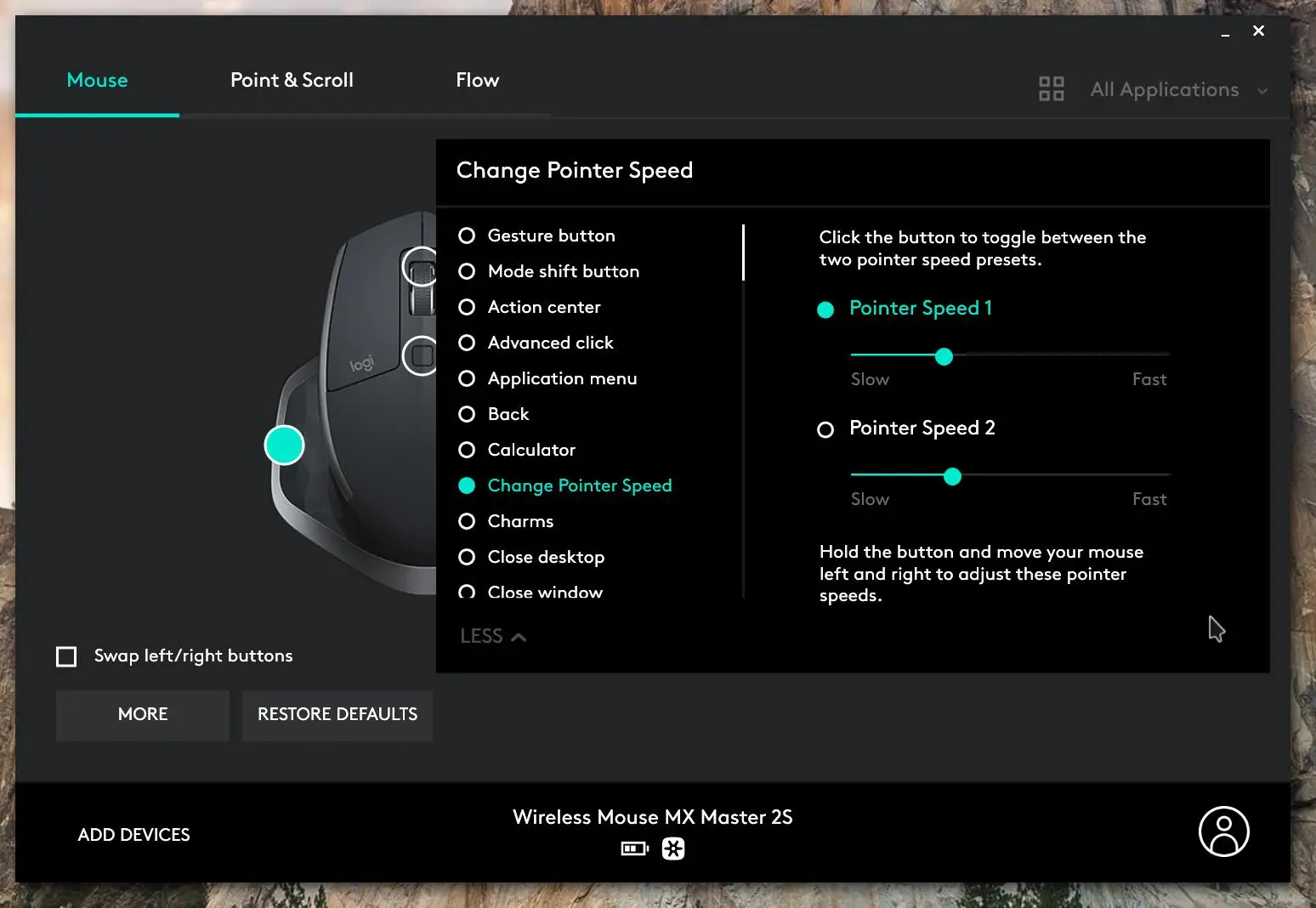Image resolution: width=1316 pixels, height=908 pixels.
Task: Collapse the action list with LESS
Action: [x=493, y=636]
